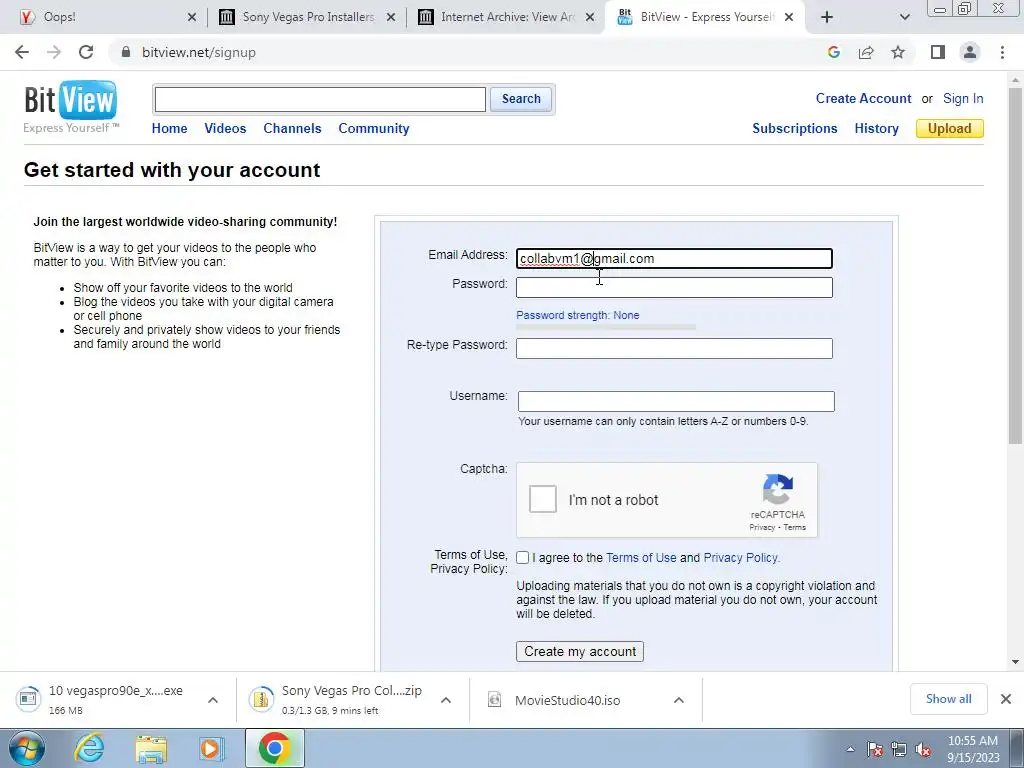Open Channels navigation link
This screenshot has width=1024, height=768.
[x=292, y=129]
